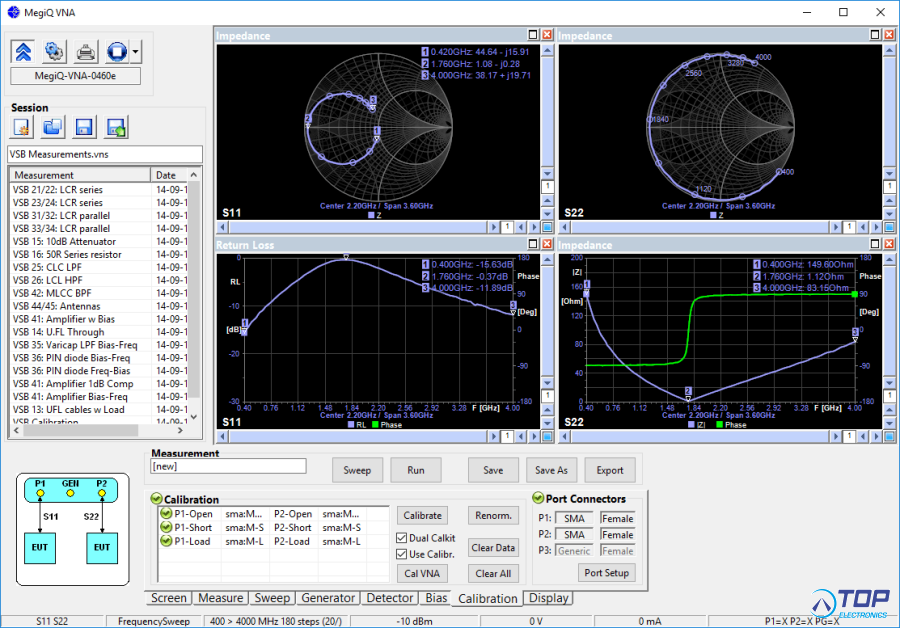Start a single Sweep

pos(357,470)
